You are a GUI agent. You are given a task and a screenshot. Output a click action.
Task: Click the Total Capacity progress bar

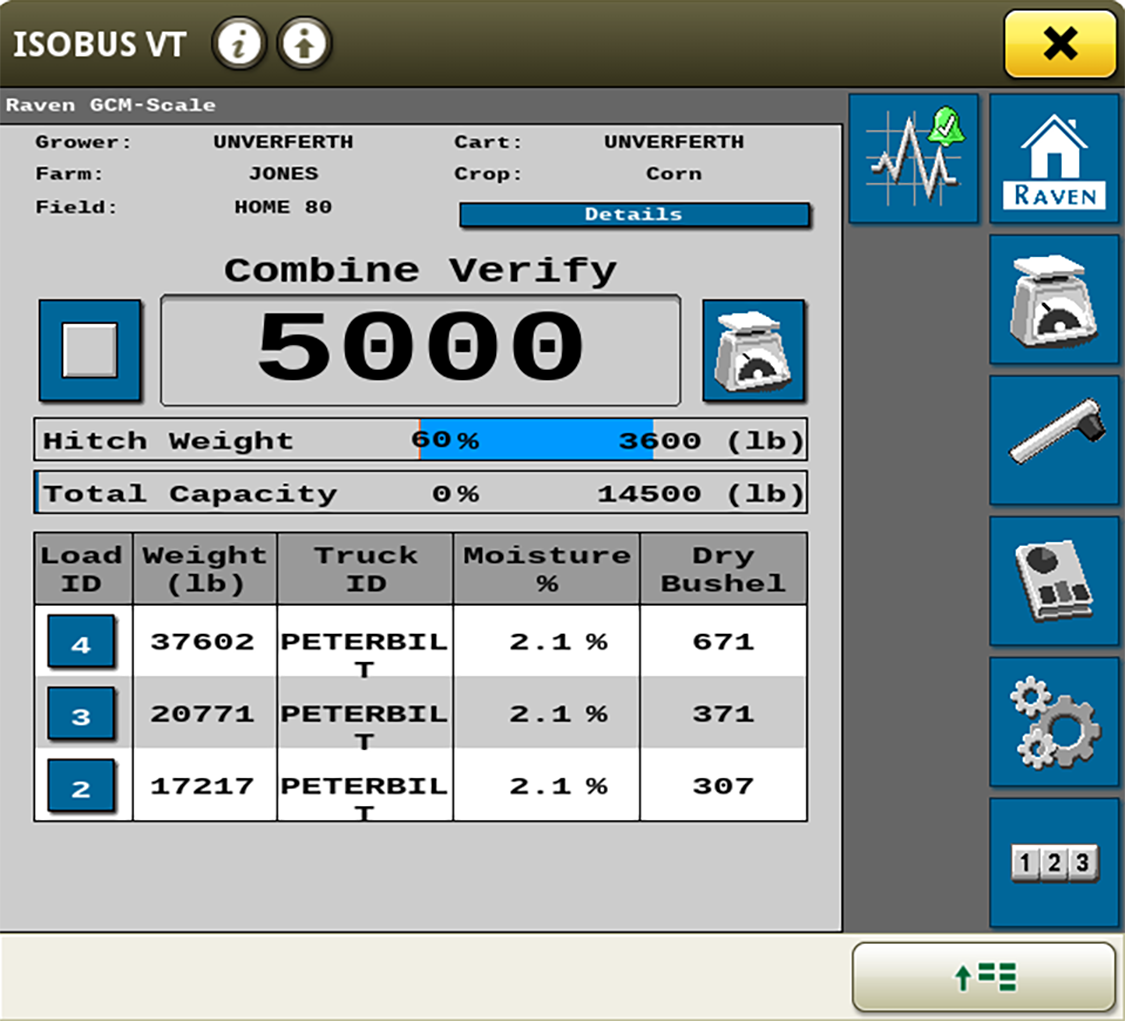[420, 493]
